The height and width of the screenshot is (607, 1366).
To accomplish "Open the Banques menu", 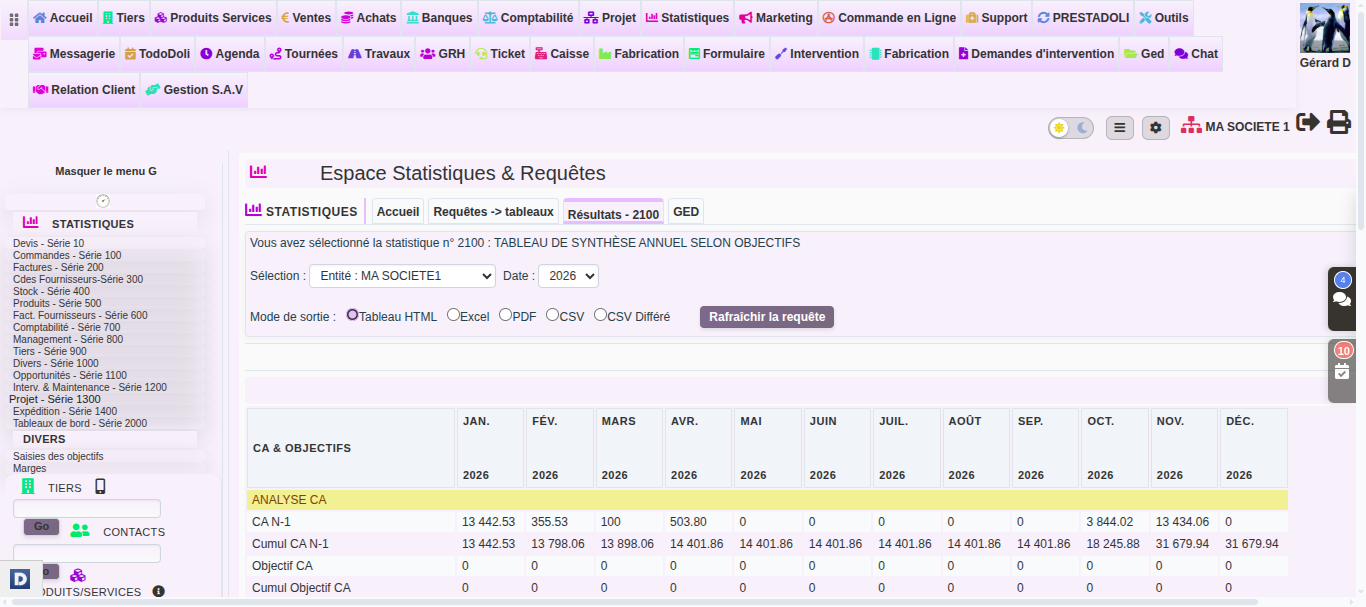I will tap(440, 18).
